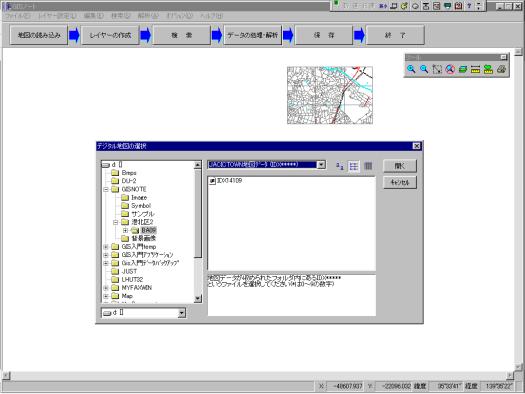Image resolution: width=525 pixels, height=394 pixels.
Task: Select the IDX14109 file name
Action: click(229, 181)
